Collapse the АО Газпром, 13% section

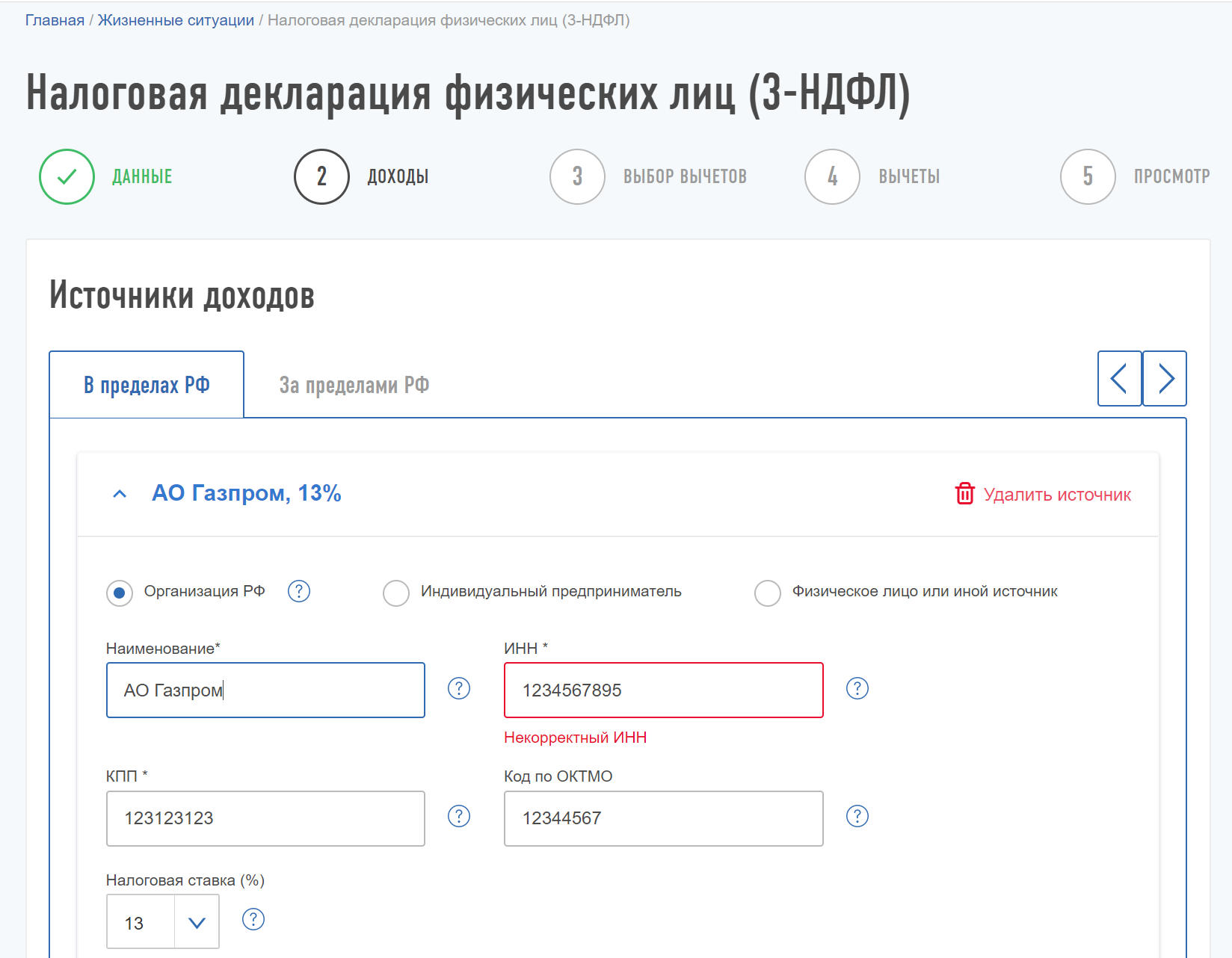pos(120,494)
